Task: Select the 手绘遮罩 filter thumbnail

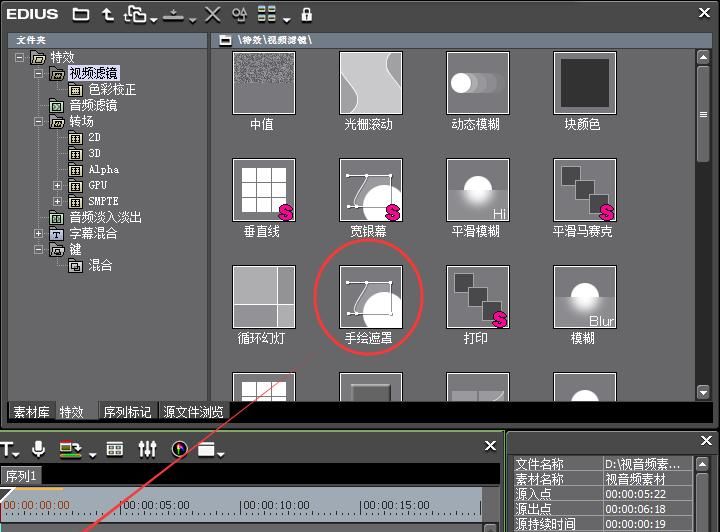Action: (370, 296)
